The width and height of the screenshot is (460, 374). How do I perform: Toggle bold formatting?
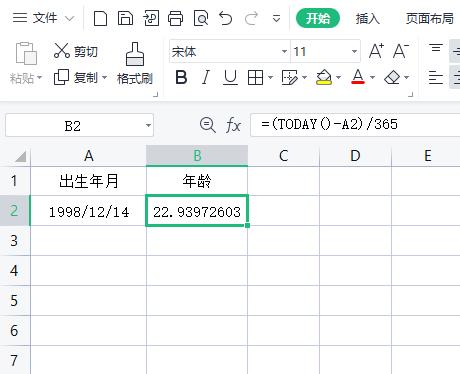tap(181, 78)
